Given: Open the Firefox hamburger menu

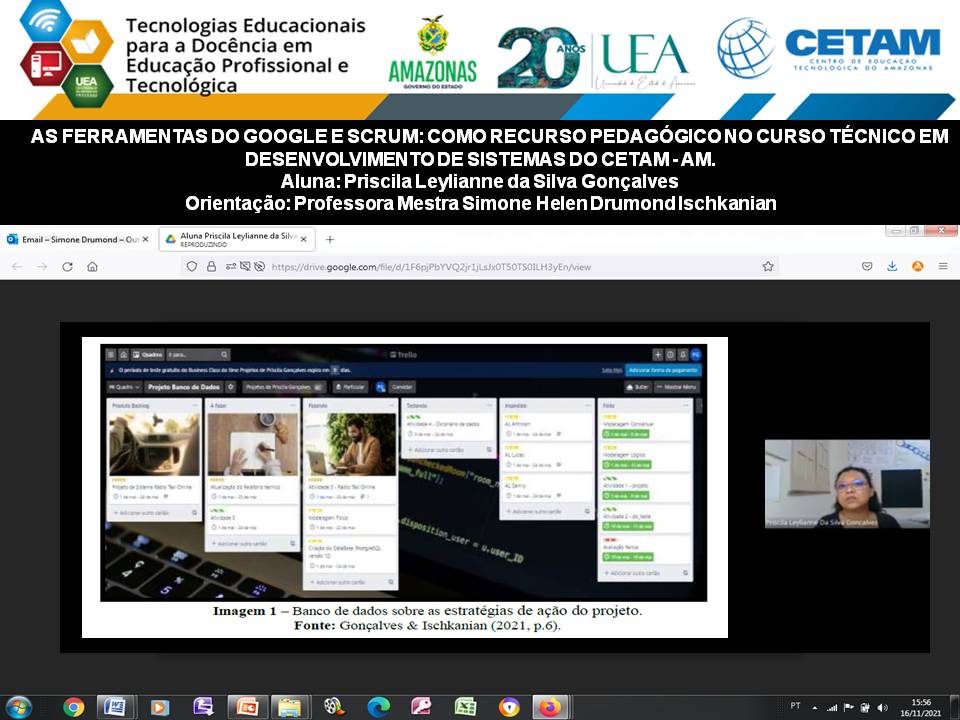Looking at the screenshot, I should (x=943, y=267).
